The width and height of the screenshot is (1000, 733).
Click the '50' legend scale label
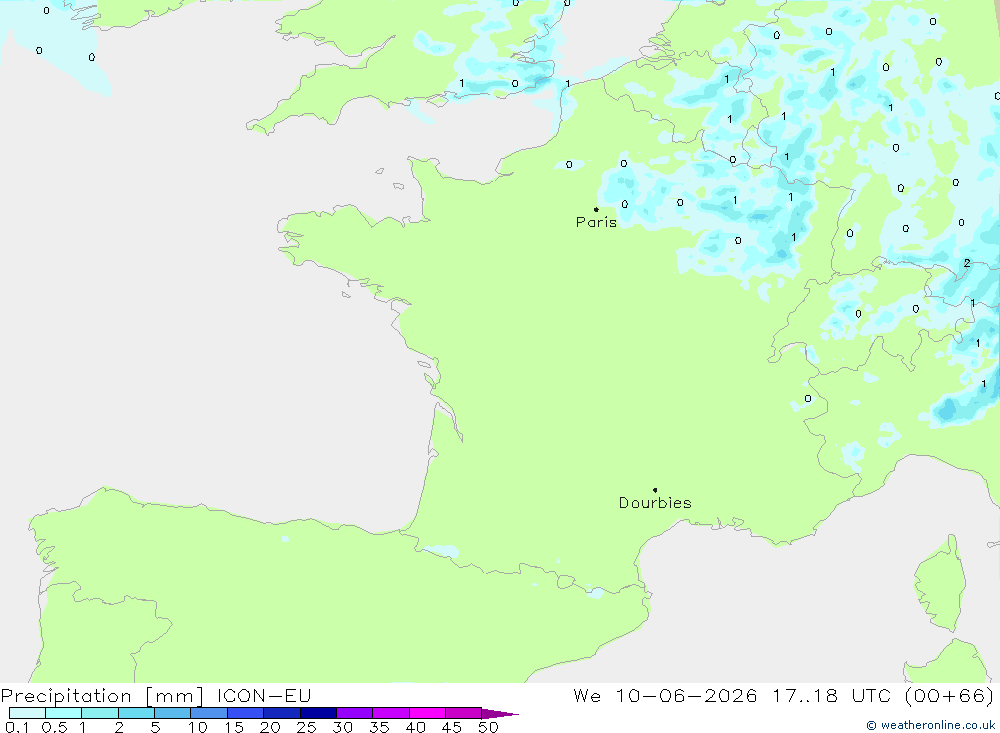pyautogui.click(x=488, y=727)
